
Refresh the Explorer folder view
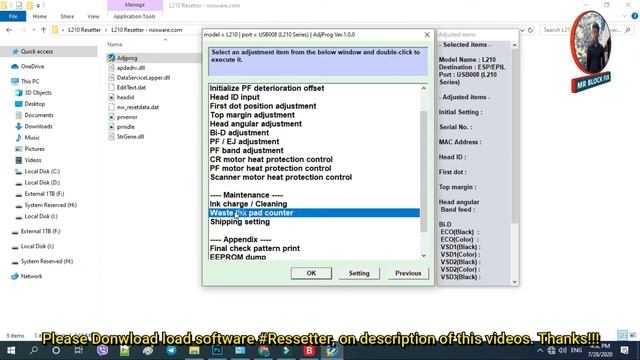point(531,30)
